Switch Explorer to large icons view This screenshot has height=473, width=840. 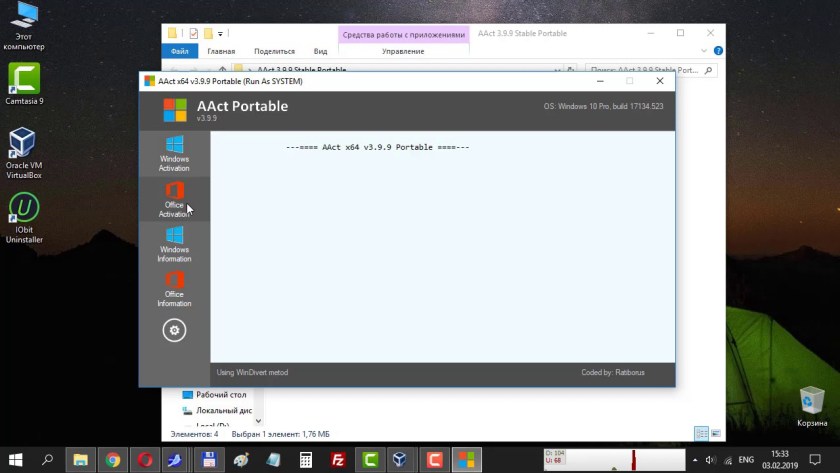pos(715,433)
